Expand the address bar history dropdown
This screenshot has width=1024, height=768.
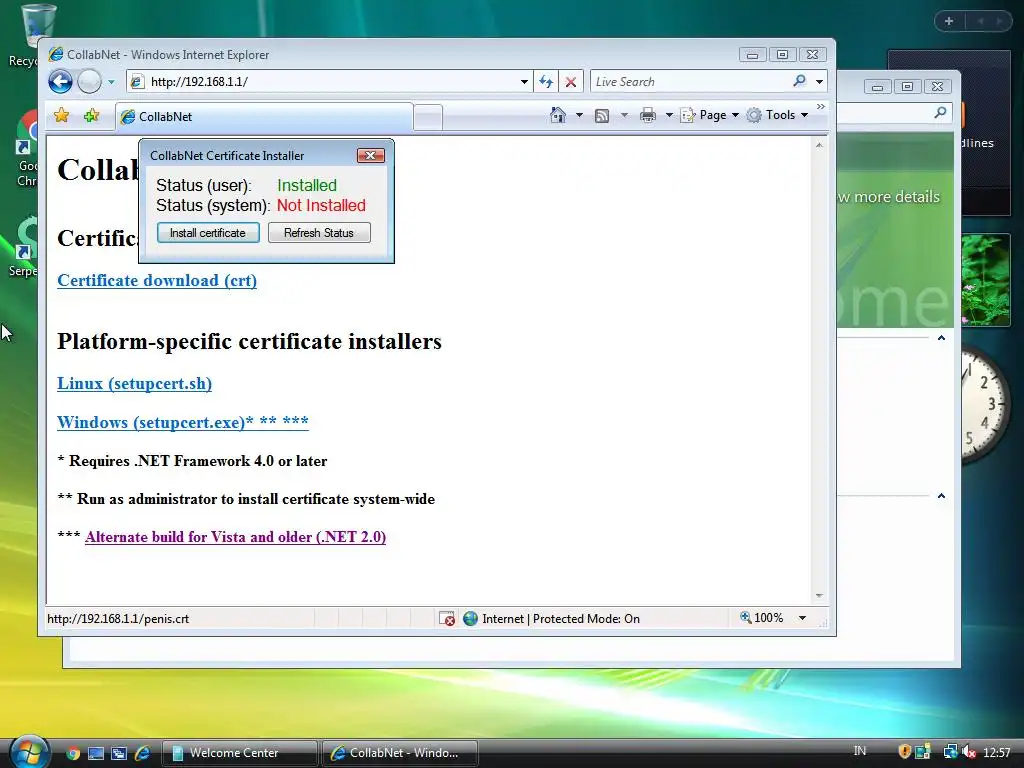pyautogui.click(x=524, y=82)
